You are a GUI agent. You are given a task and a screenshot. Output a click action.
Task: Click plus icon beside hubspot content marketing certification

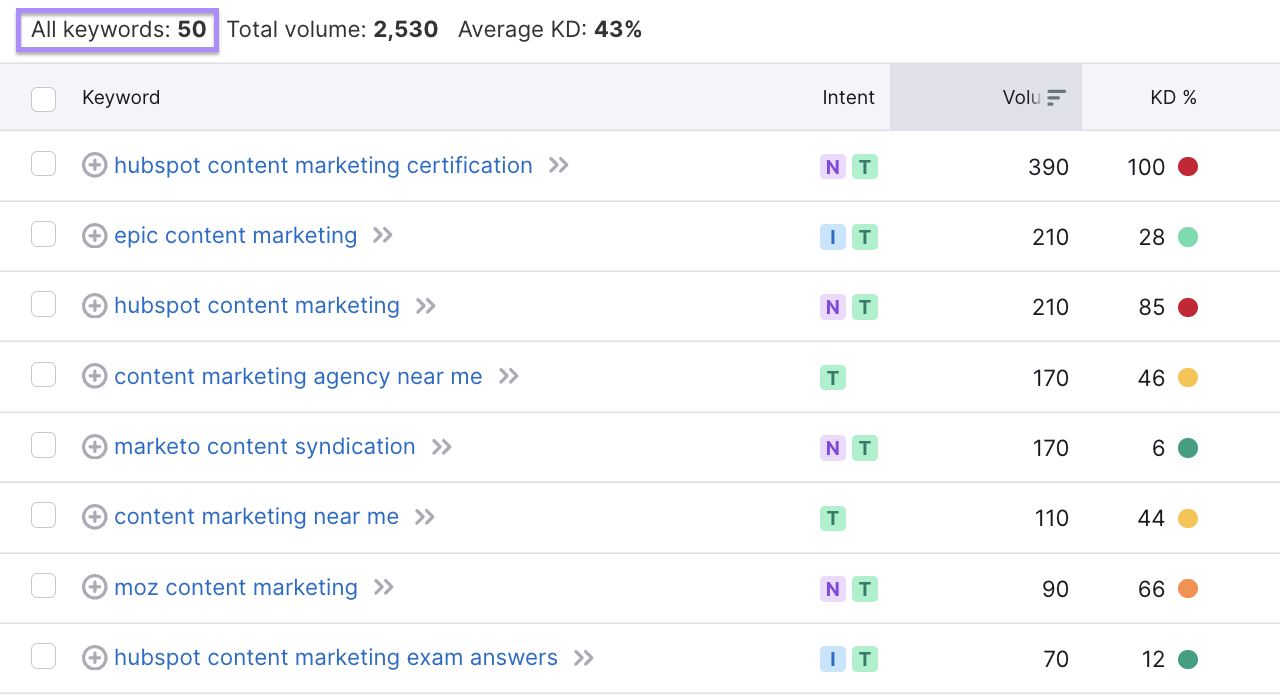[x=94, y=166]
